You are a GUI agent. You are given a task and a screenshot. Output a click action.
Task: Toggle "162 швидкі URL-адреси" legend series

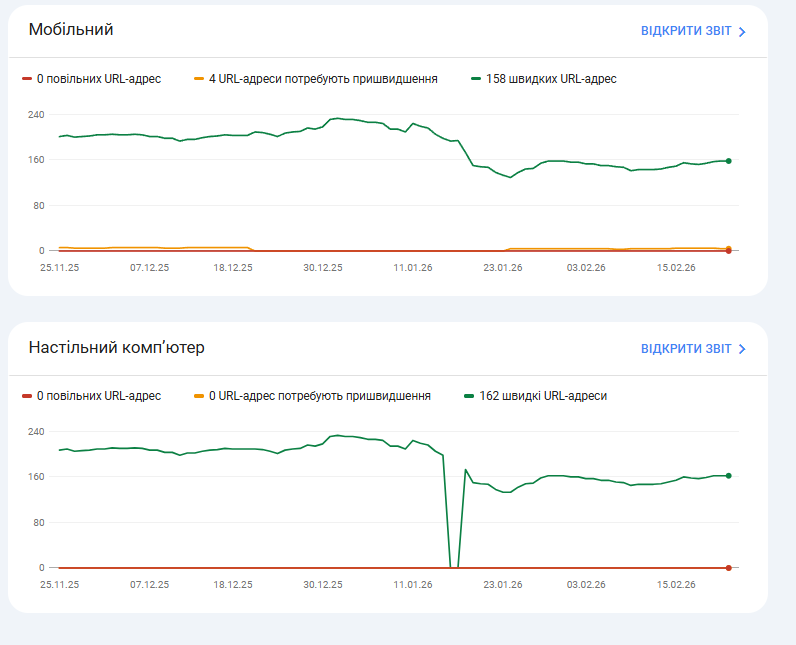click(x=543, y=396)
